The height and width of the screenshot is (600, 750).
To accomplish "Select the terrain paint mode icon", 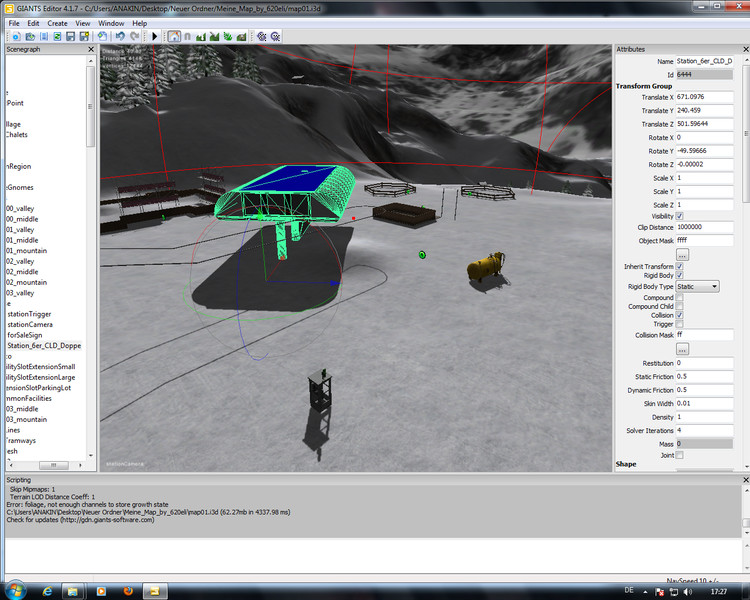I will click(214, 36).
